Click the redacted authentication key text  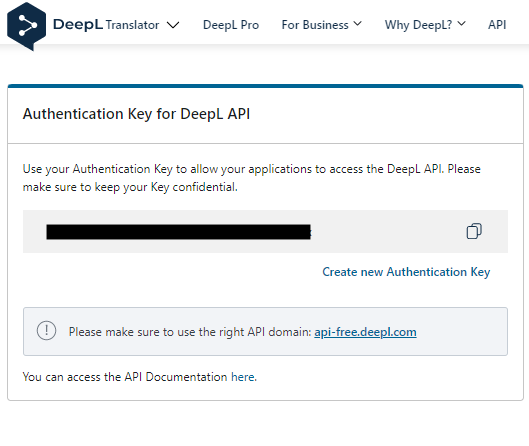[x=178, y=232]
